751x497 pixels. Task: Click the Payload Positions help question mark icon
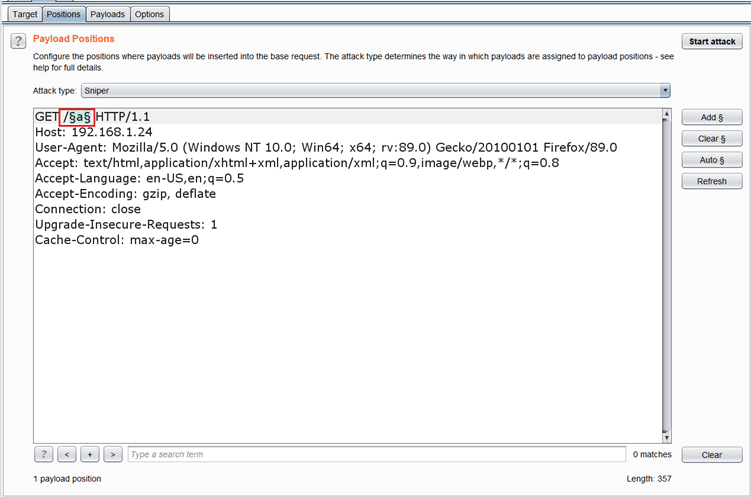click(x=18, y=41)
